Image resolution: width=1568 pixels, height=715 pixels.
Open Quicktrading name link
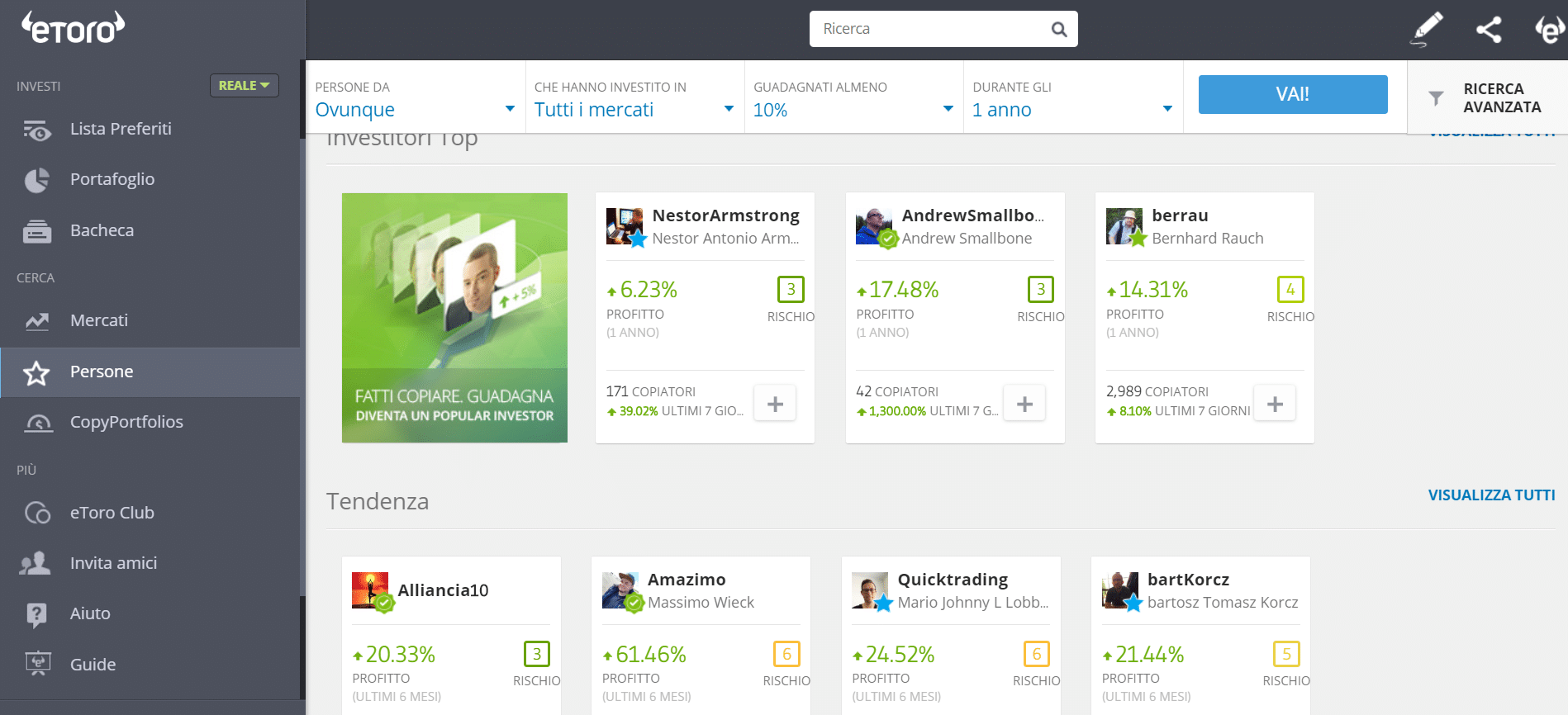click(x=953, y=580)
